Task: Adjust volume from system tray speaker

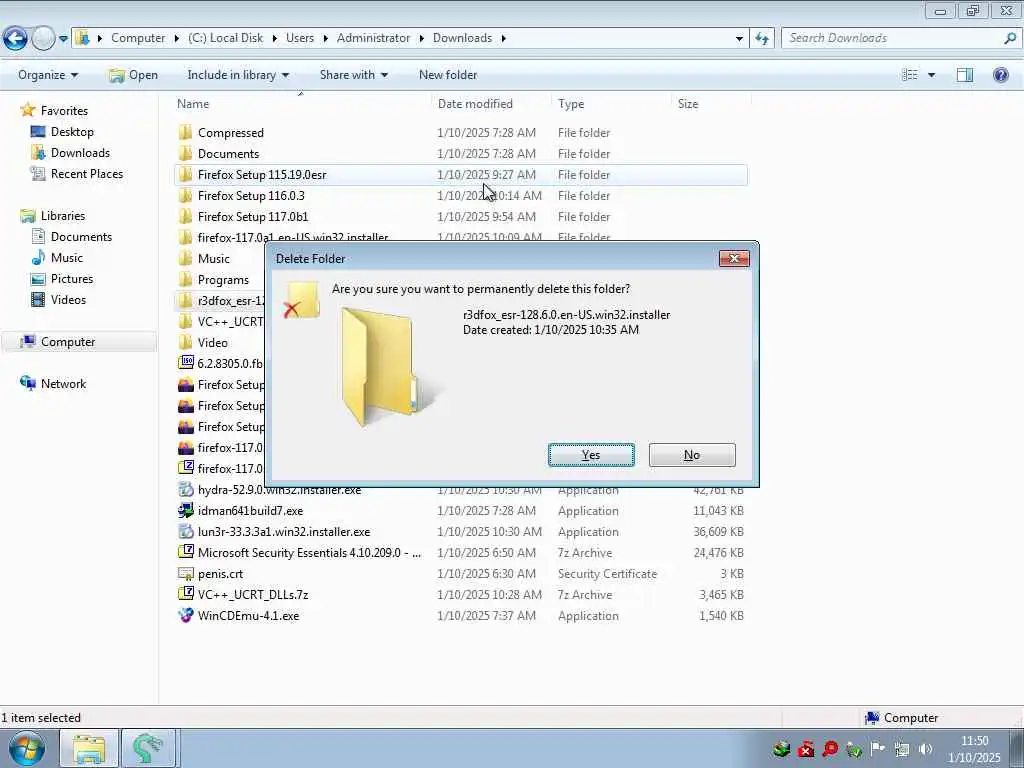Action: click(925, 749)
